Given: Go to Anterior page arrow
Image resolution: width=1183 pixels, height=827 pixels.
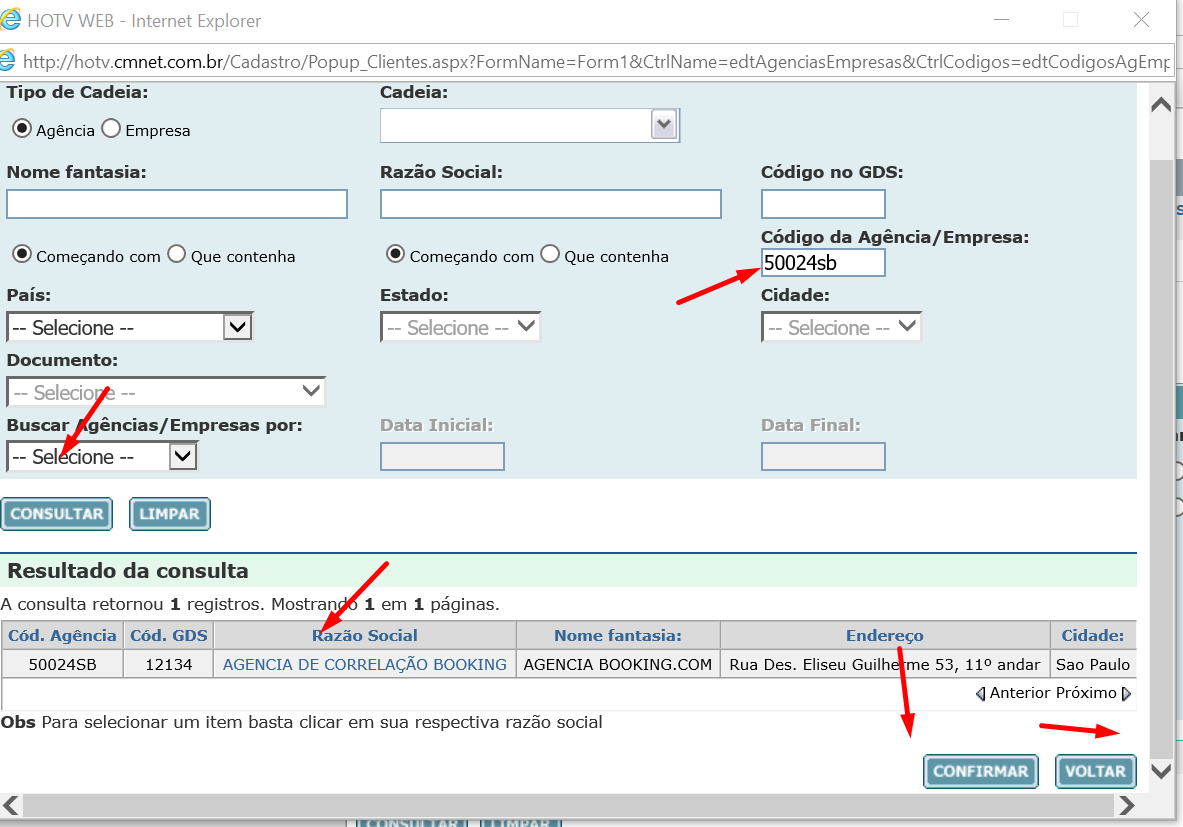Looking at the screenshot, I should [x=980, y=693].
